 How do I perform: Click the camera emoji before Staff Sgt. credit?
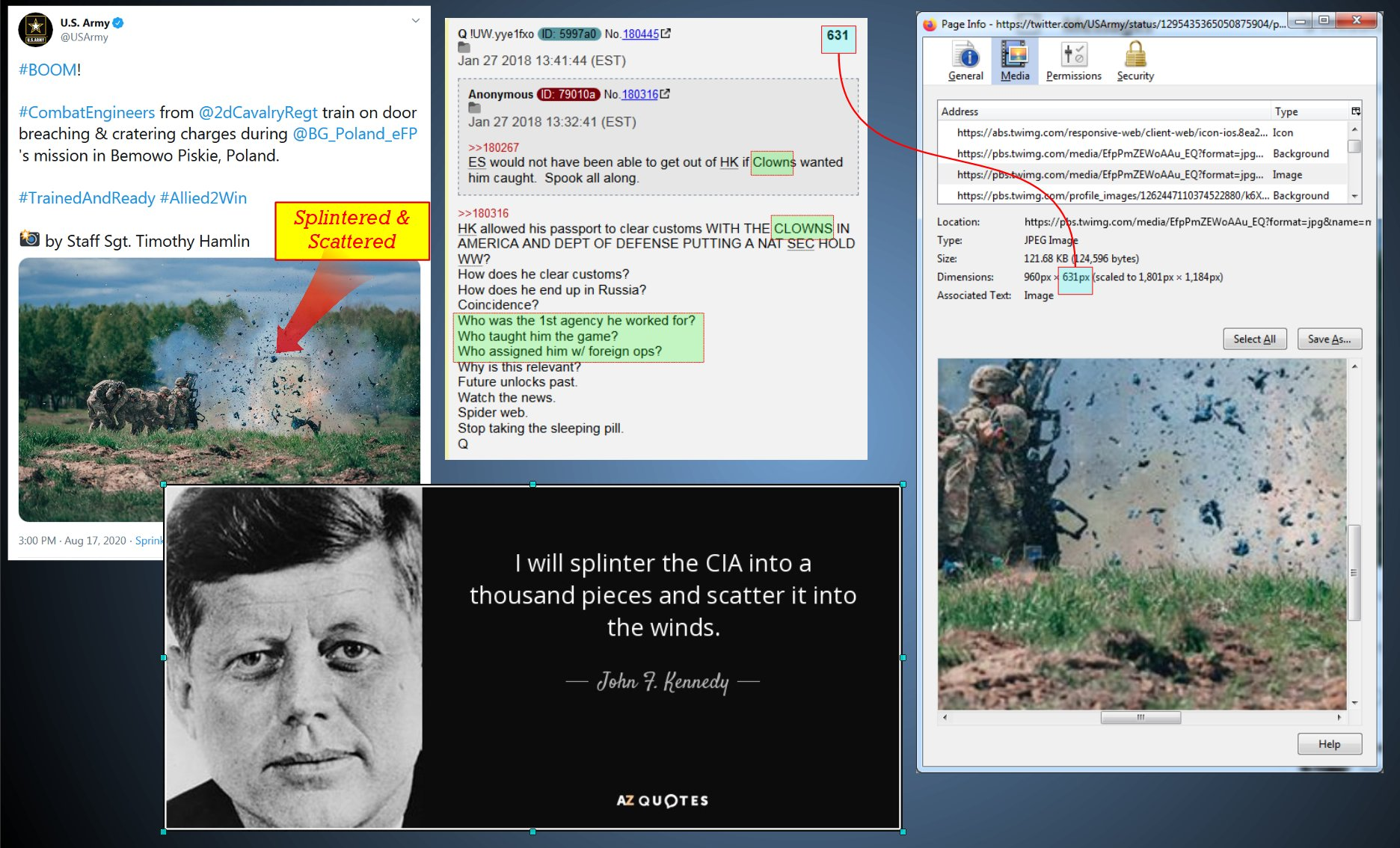click(29, 239)
